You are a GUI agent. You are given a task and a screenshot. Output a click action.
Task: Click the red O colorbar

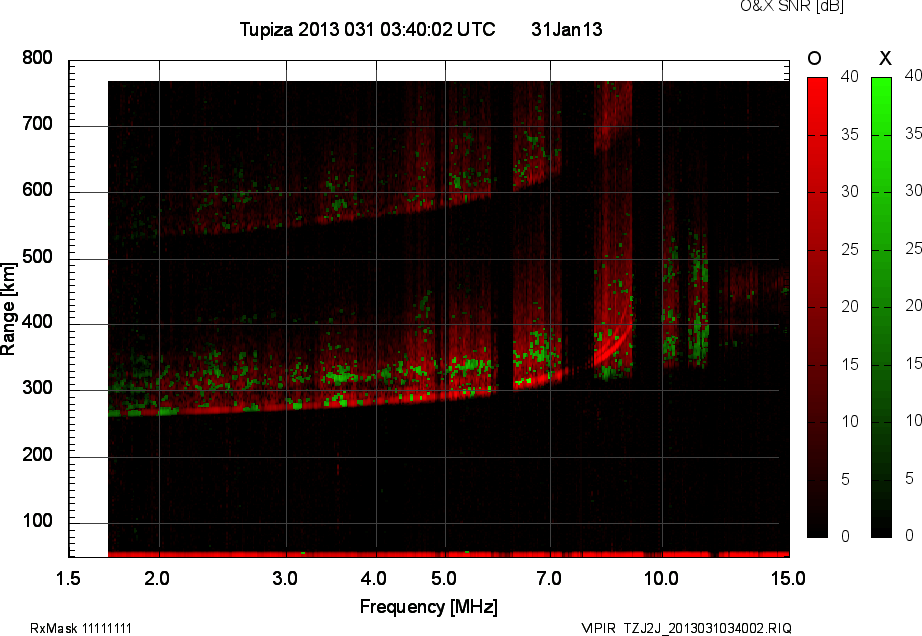click(x=817, y=307)
